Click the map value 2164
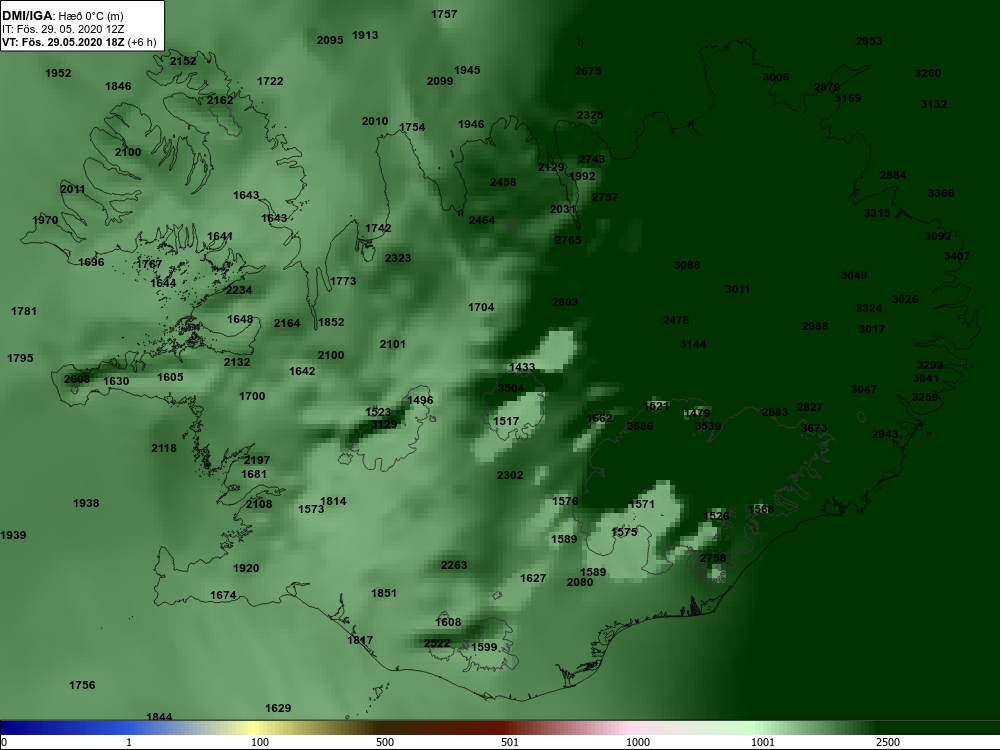Viewport: 1000px width, 750px height. pos(286,323)
